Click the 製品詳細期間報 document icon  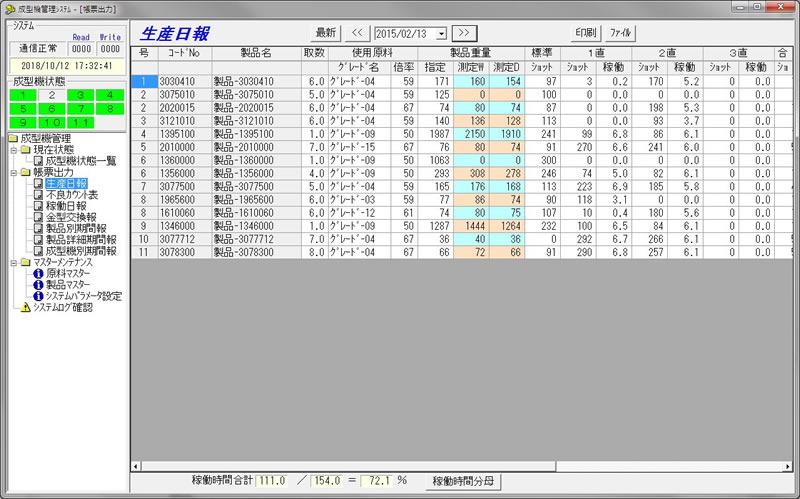click(39, 239)
